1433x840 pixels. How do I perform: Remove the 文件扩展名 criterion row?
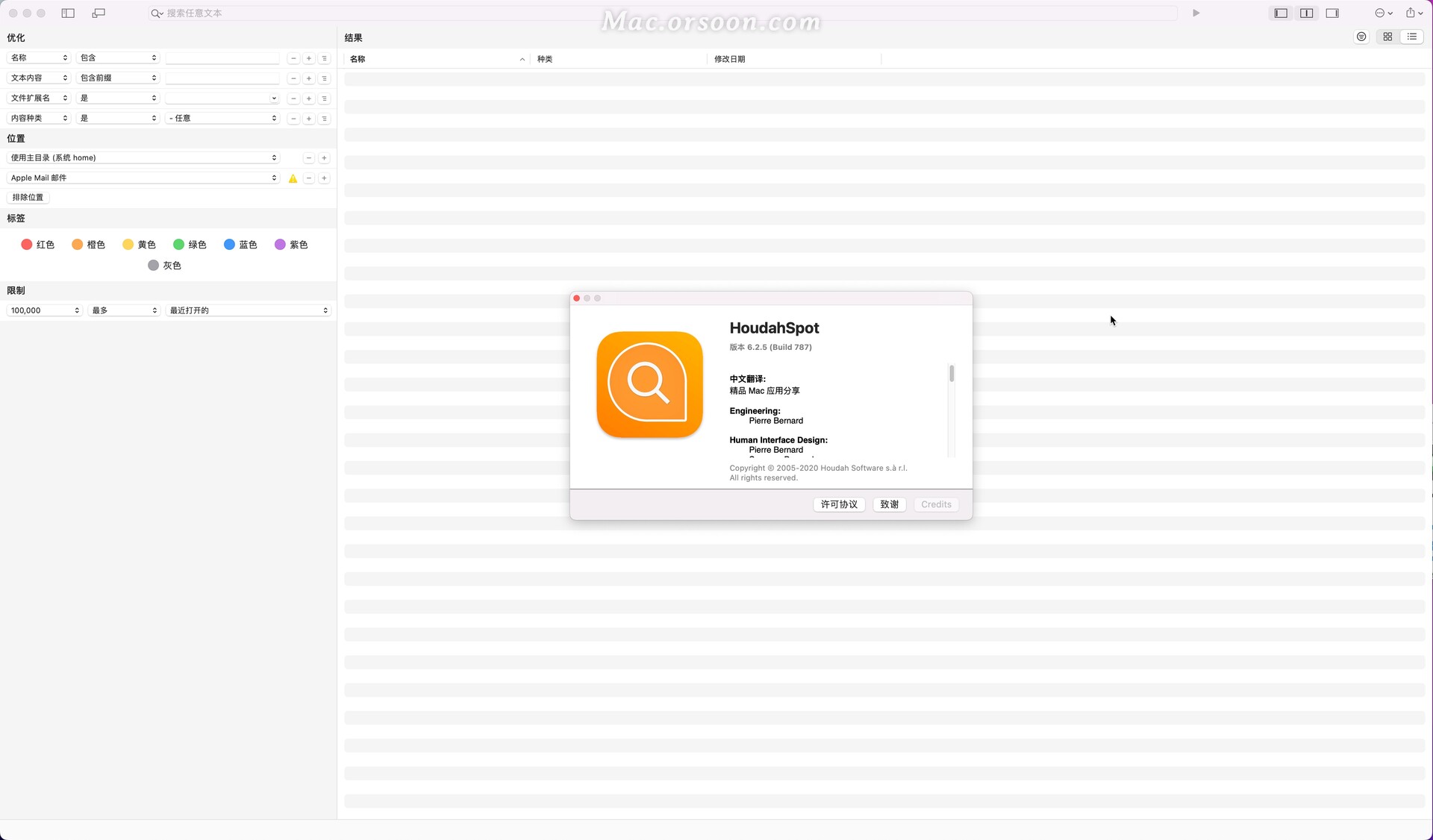pos(293,98)
